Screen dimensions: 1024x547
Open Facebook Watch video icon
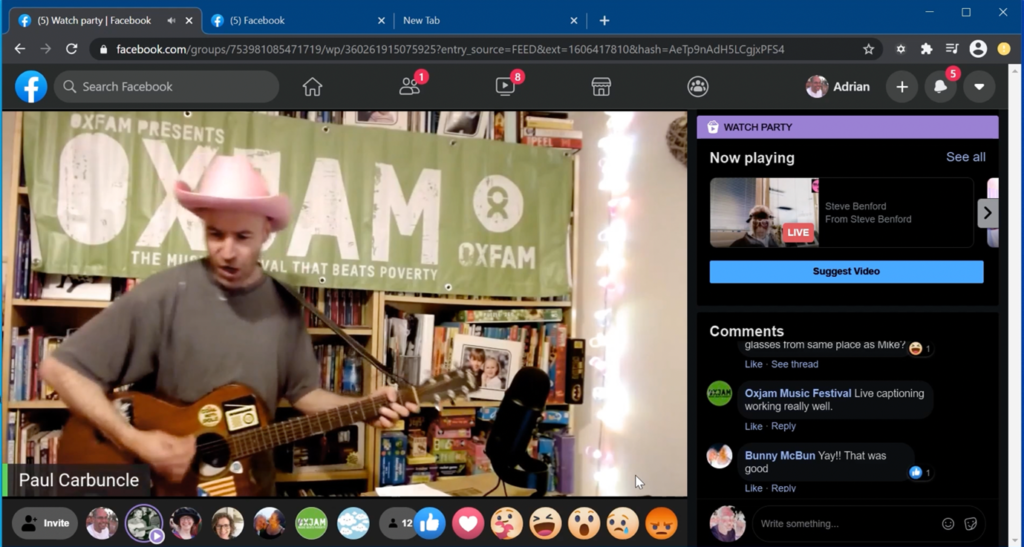505,87
